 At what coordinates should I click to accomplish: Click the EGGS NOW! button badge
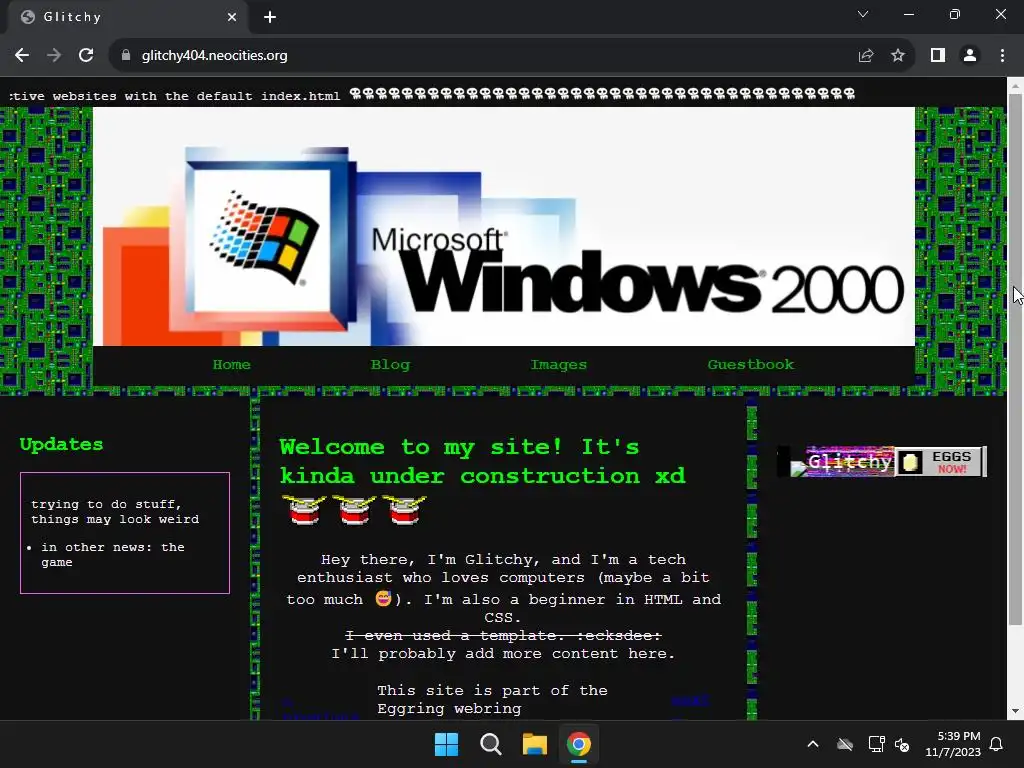coord(941,462)
